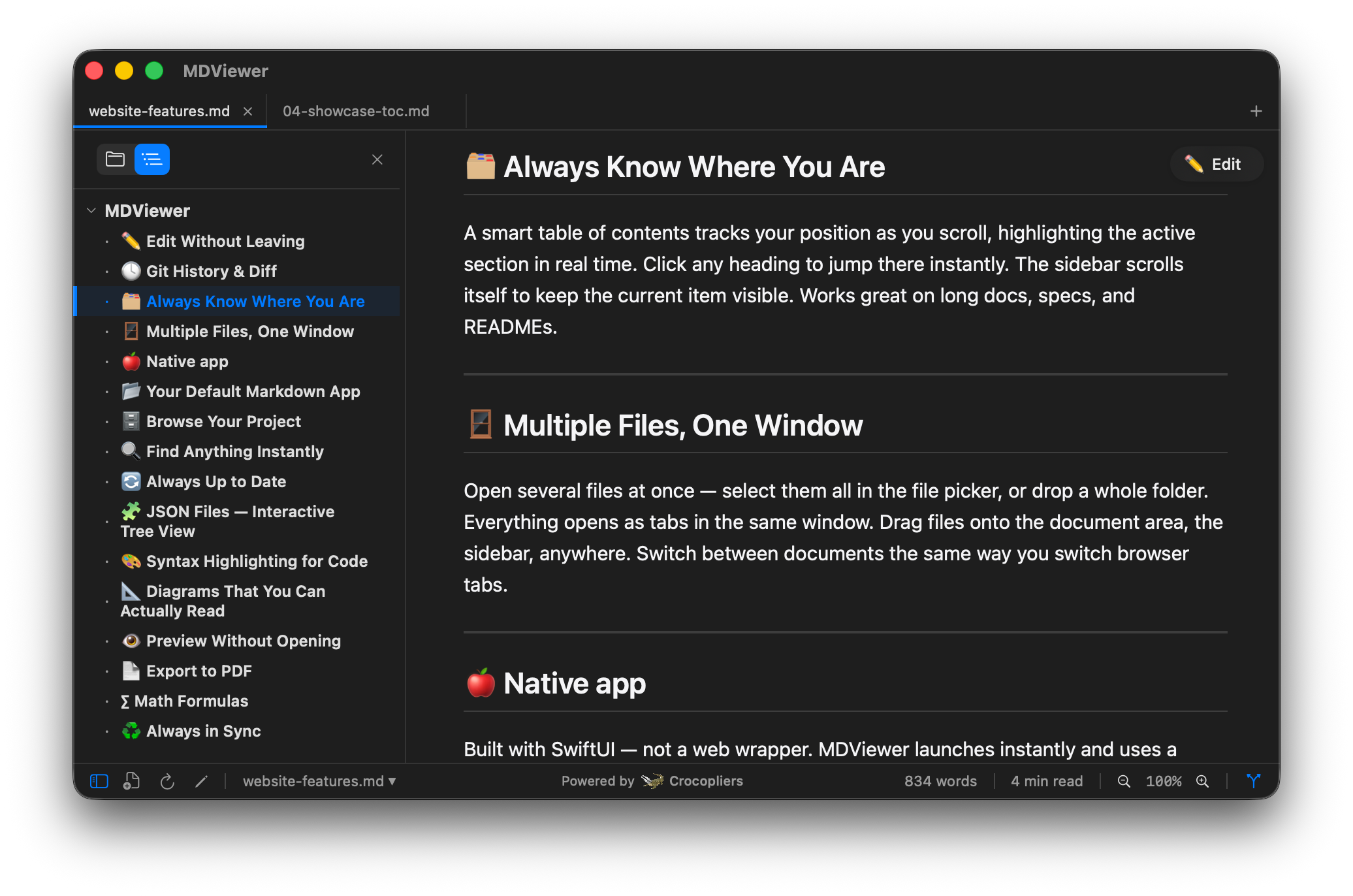Go to Multiple Files, One Window entry
The image size is (1353, 896).
point(238,331)
